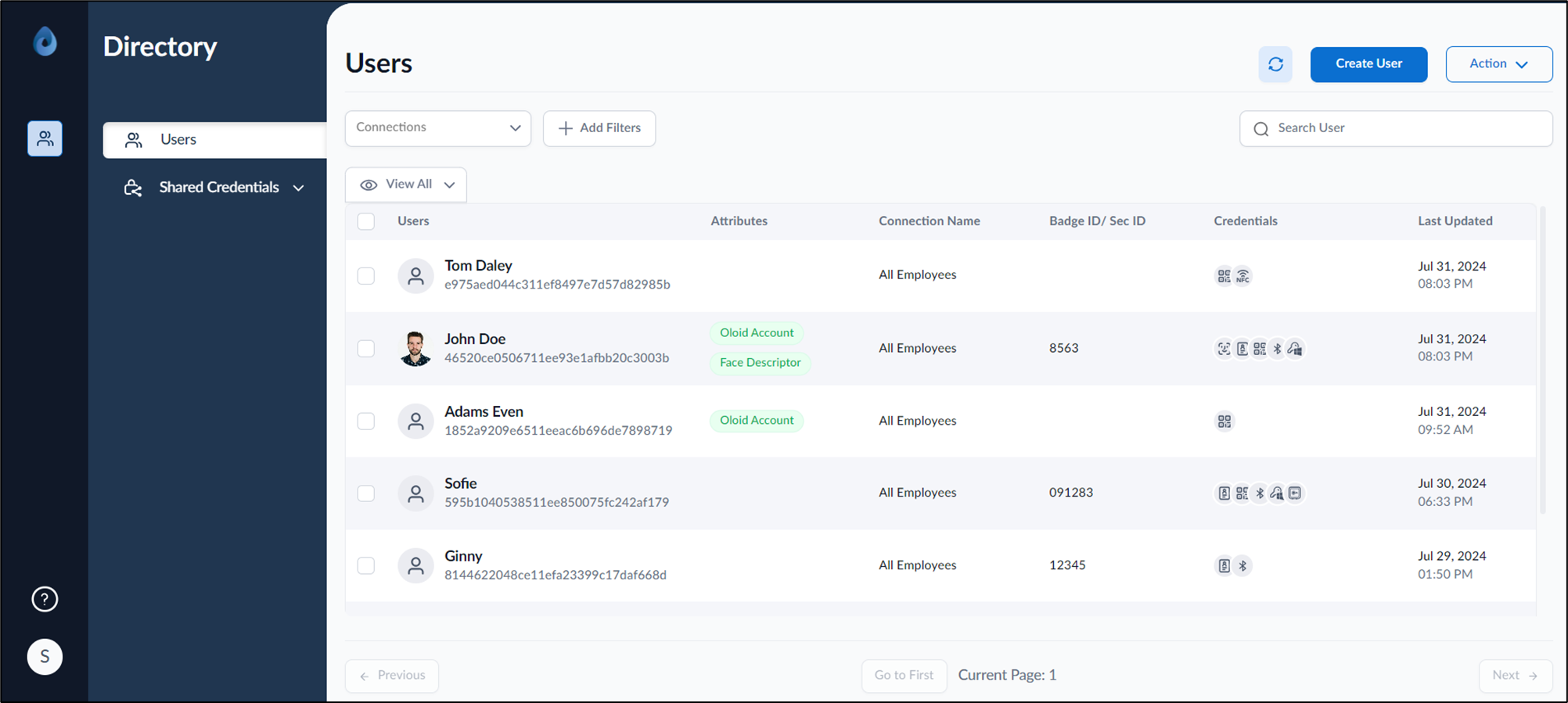The height and width of the screenshot is (703, 1568).
Task: Click the search magnifier icon
Action: (x=1261, y=129)
